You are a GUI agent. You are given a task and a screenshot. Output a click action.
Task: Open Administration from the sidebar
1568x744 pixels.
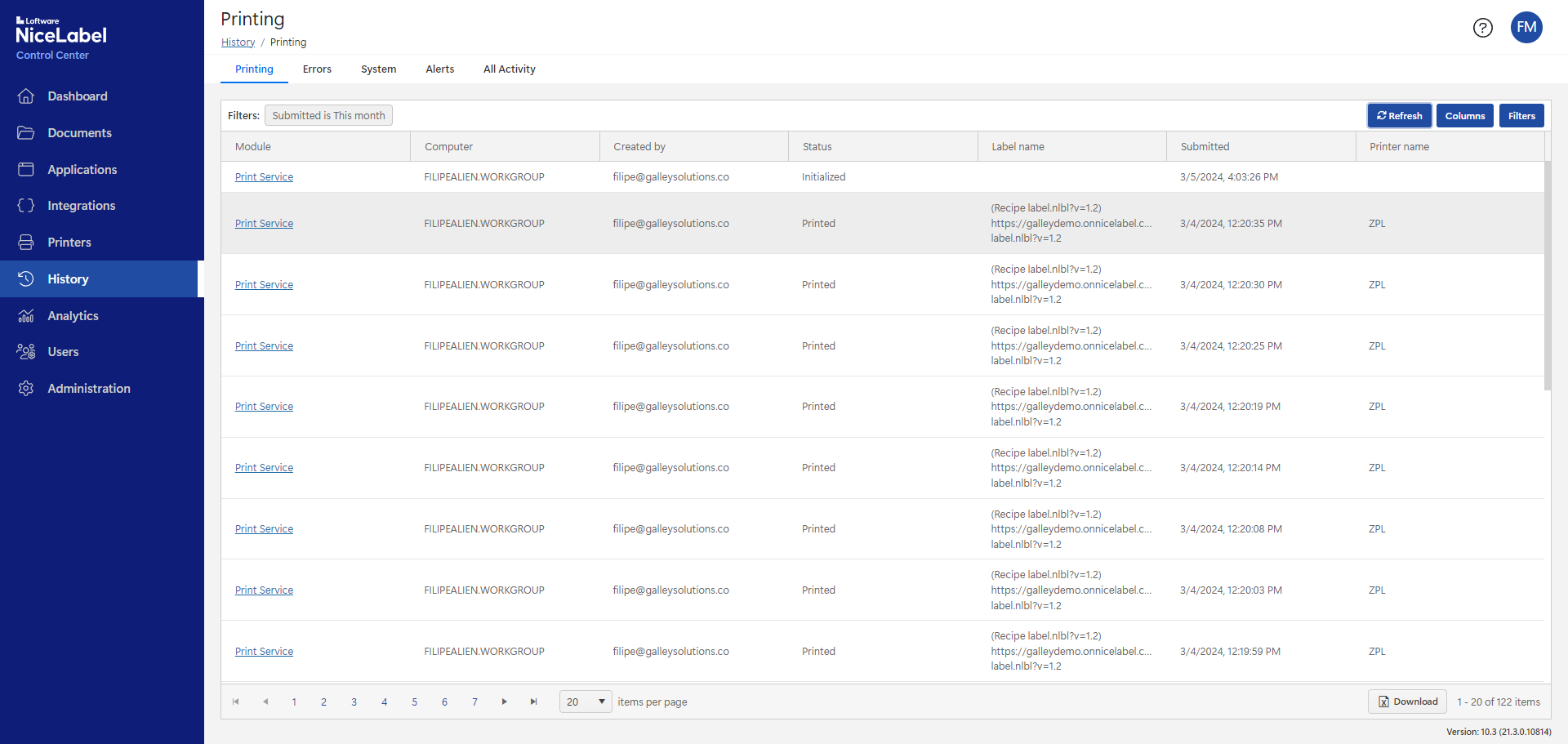[89, 388]
